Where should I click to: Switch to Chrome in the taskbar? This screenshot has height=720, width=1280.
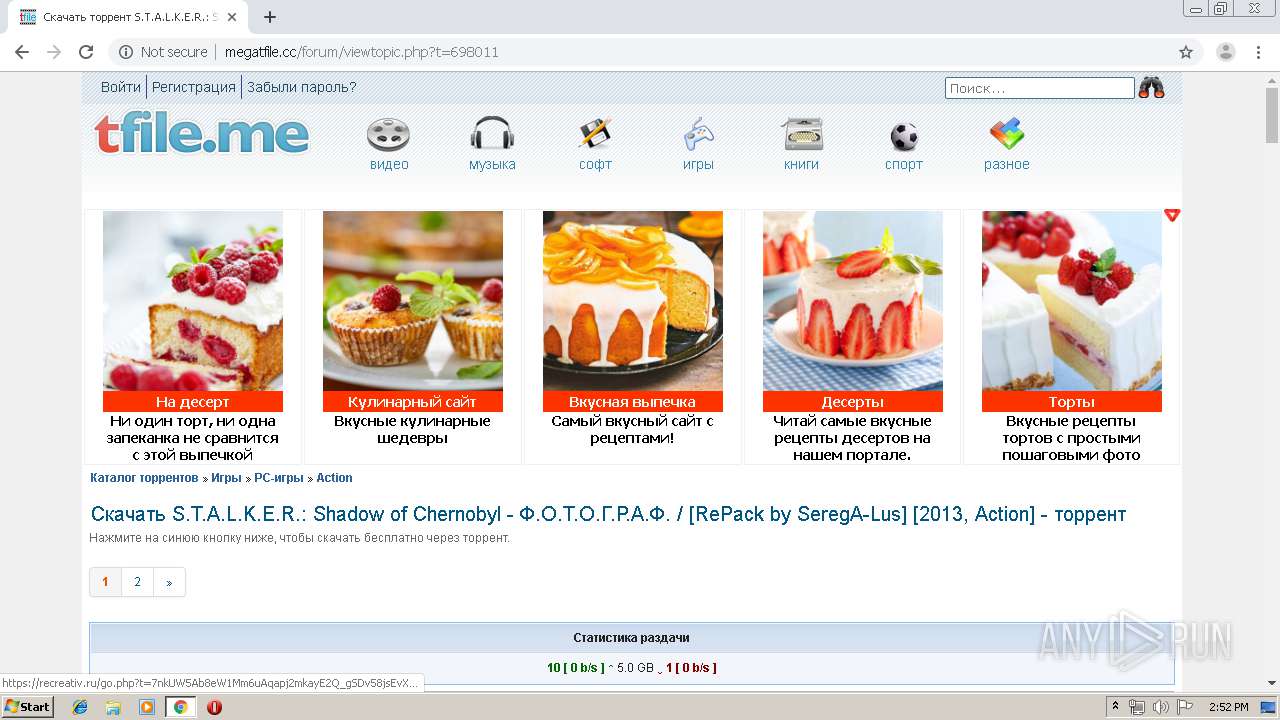[180, 707]
